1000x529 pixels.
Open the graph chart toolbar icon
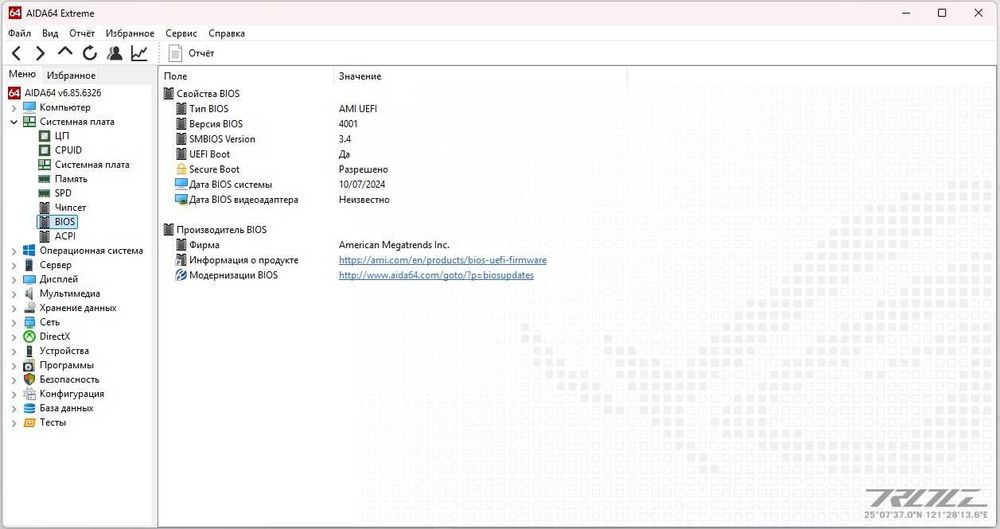tap(139, 54)
